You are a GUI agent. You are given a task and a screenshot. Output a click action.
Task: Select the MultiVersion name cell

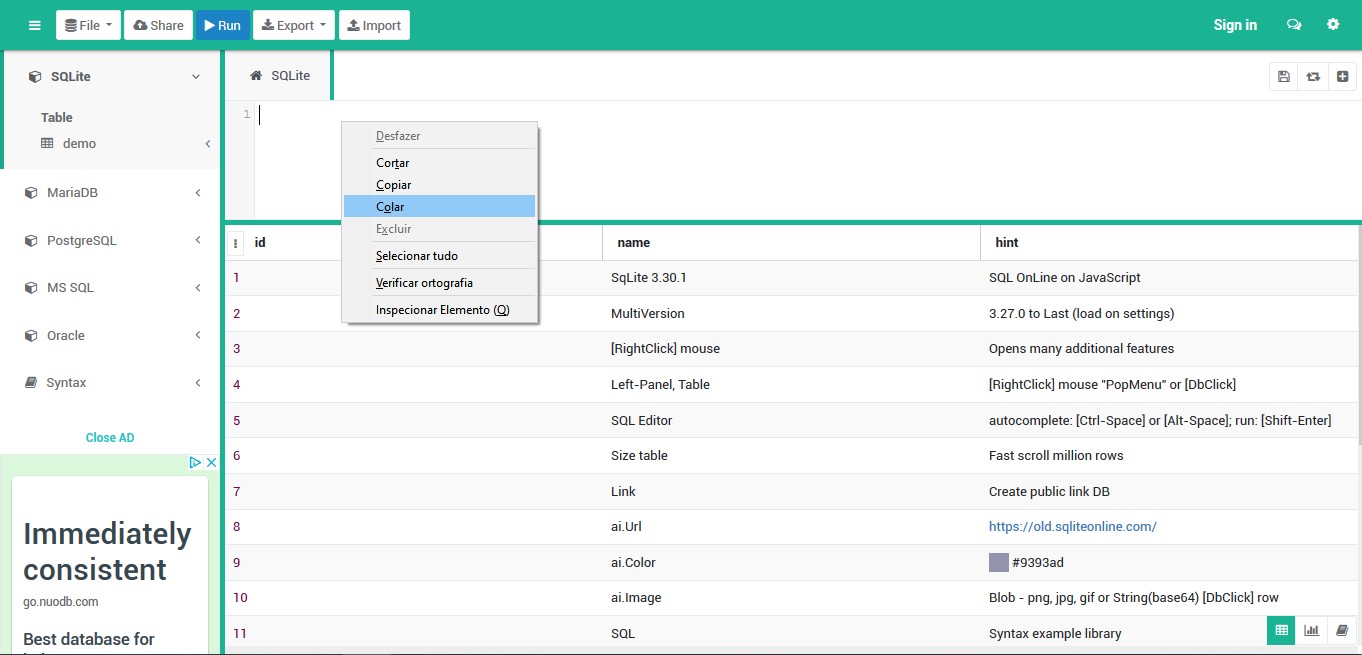click(791, 314)
